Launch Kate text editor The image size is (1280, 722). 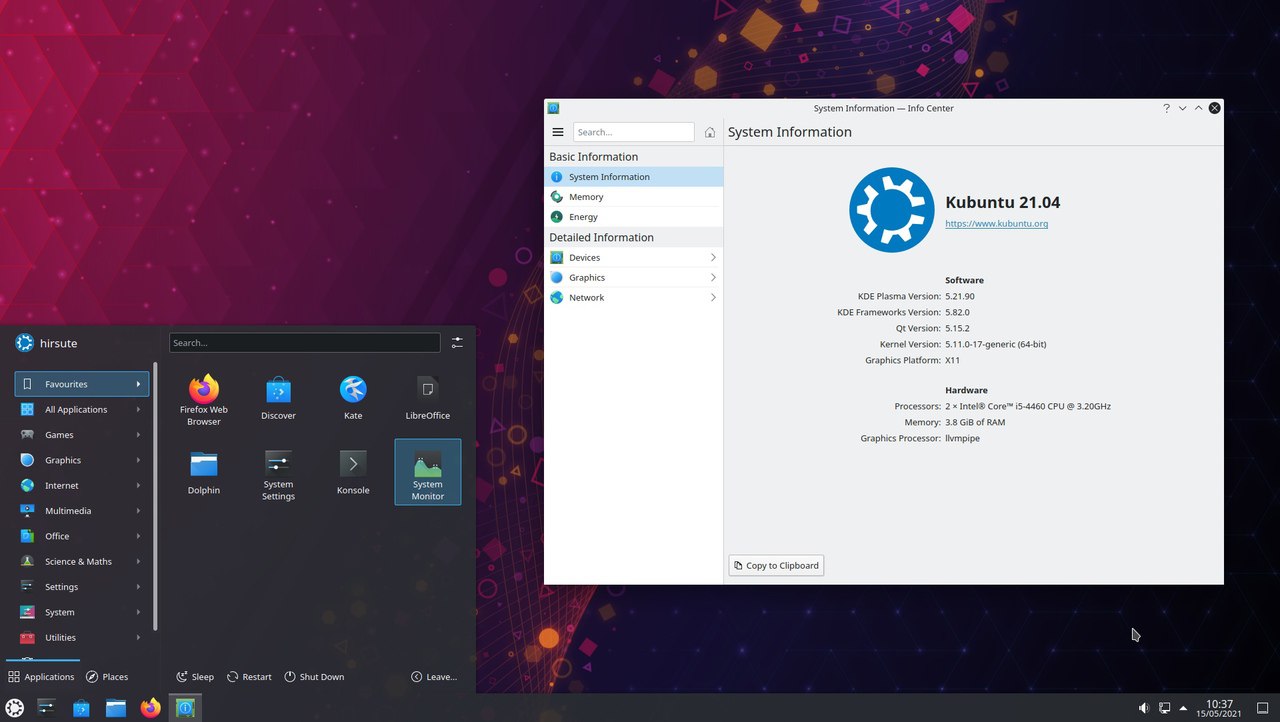tap(353, 398)
